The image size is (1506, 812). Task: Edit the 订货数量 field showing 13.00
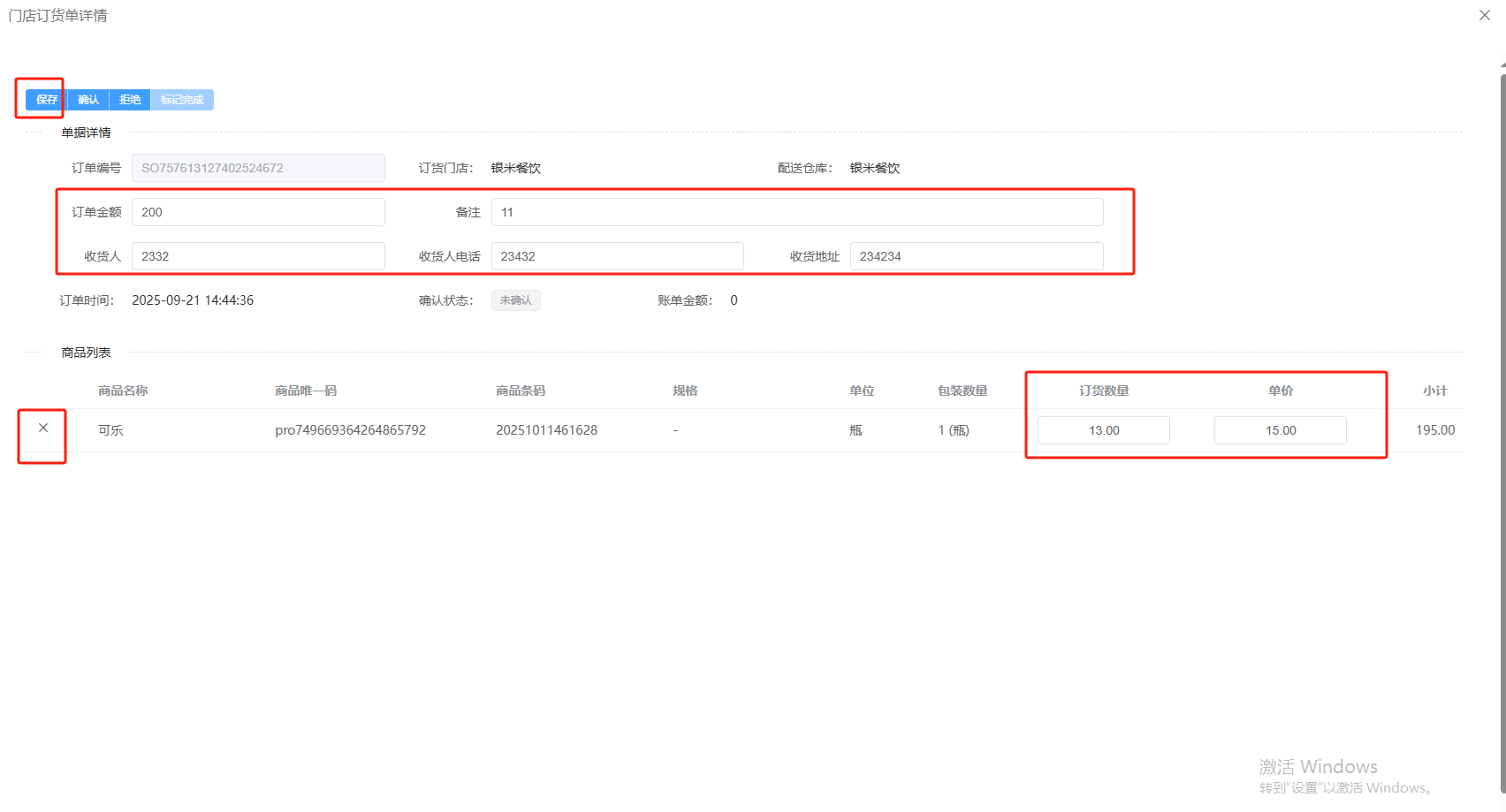coord(1103,430)
